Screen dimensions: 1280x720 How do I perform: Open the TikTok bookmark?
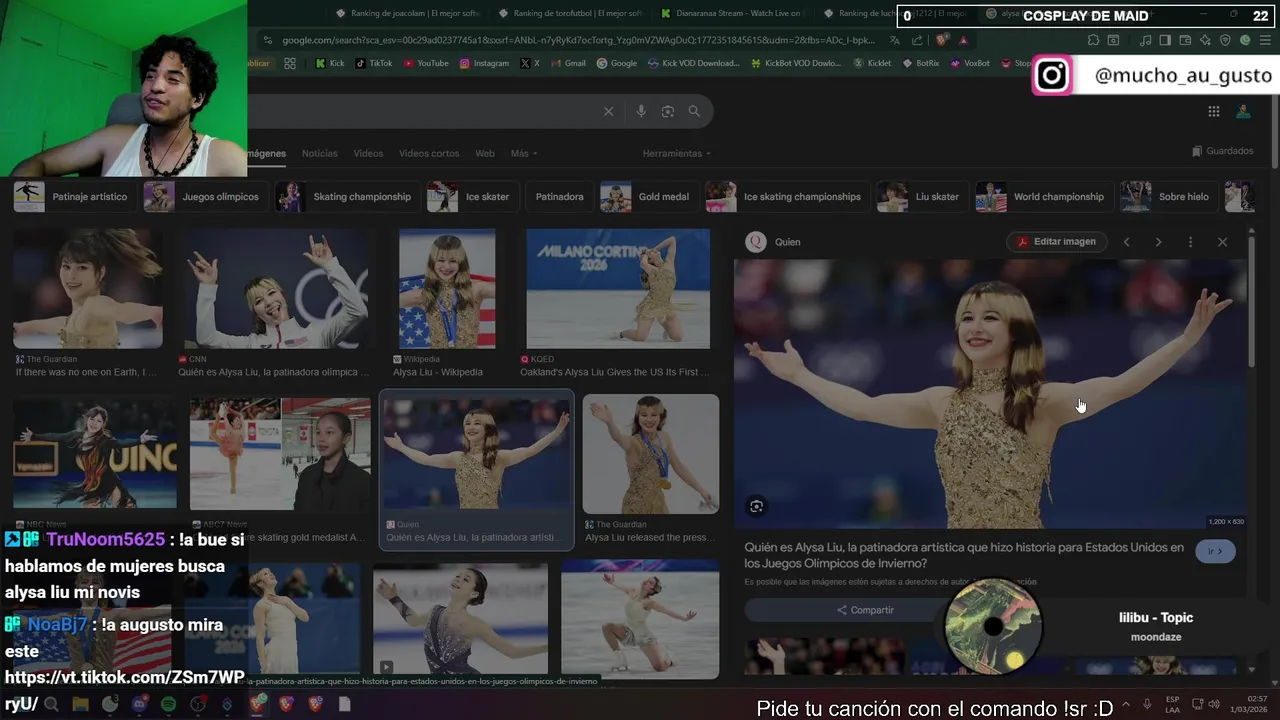click(374, 63)
